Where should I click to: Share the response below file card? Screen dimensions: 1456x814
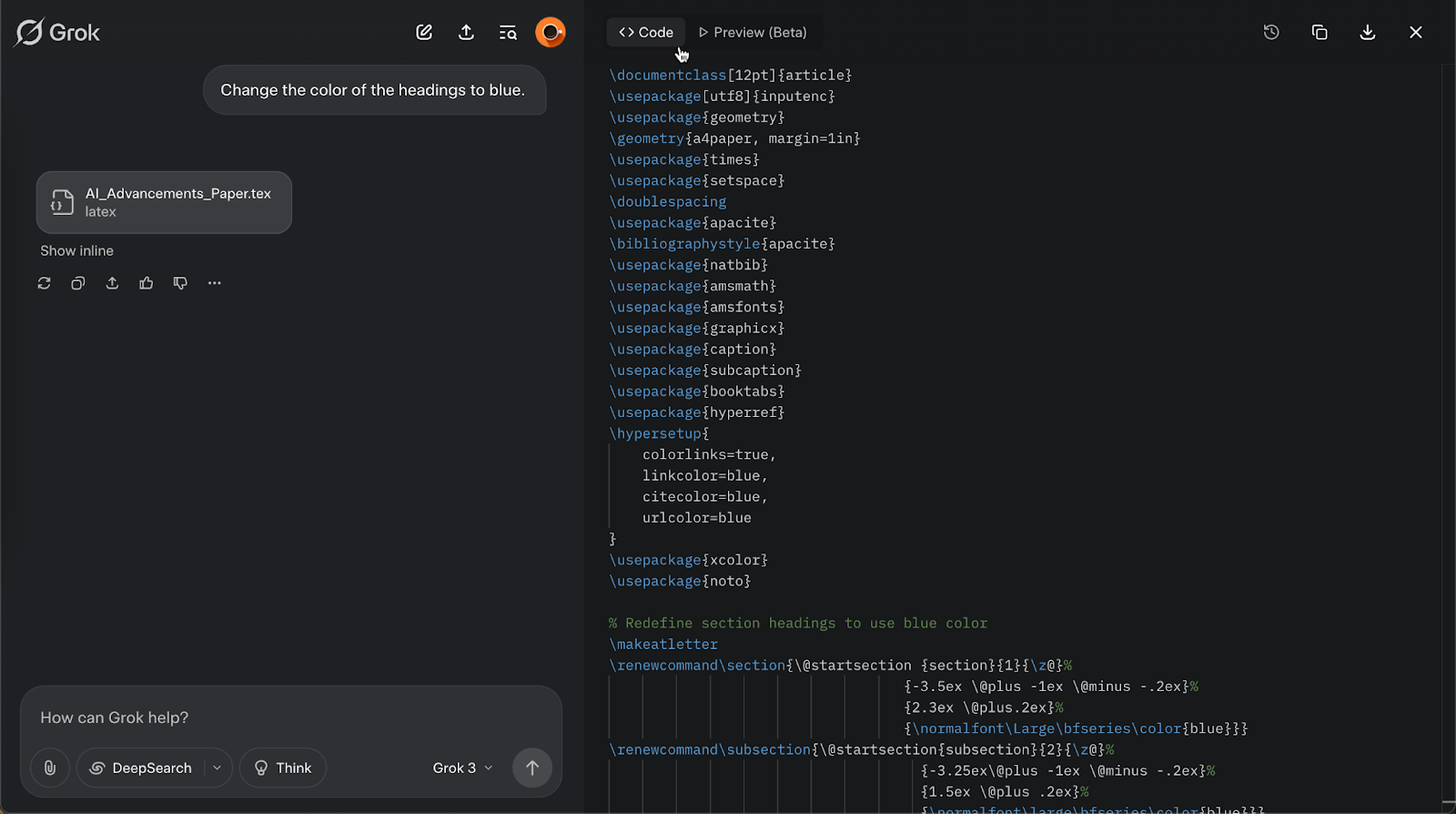point(112,283)
